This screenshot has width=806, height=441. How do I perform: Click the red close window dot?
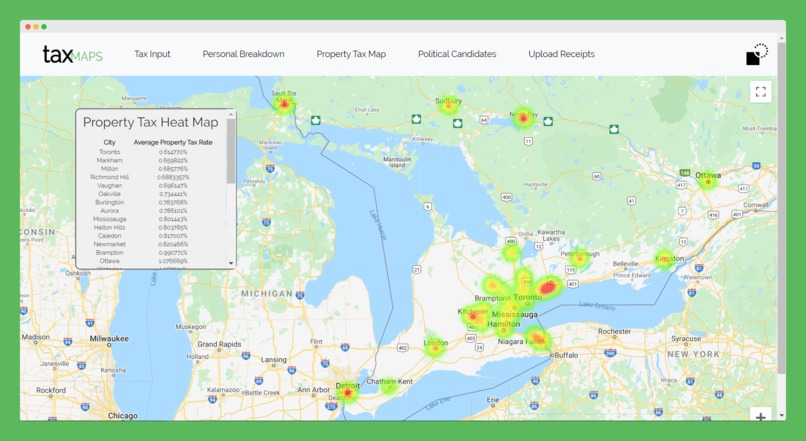28,27
